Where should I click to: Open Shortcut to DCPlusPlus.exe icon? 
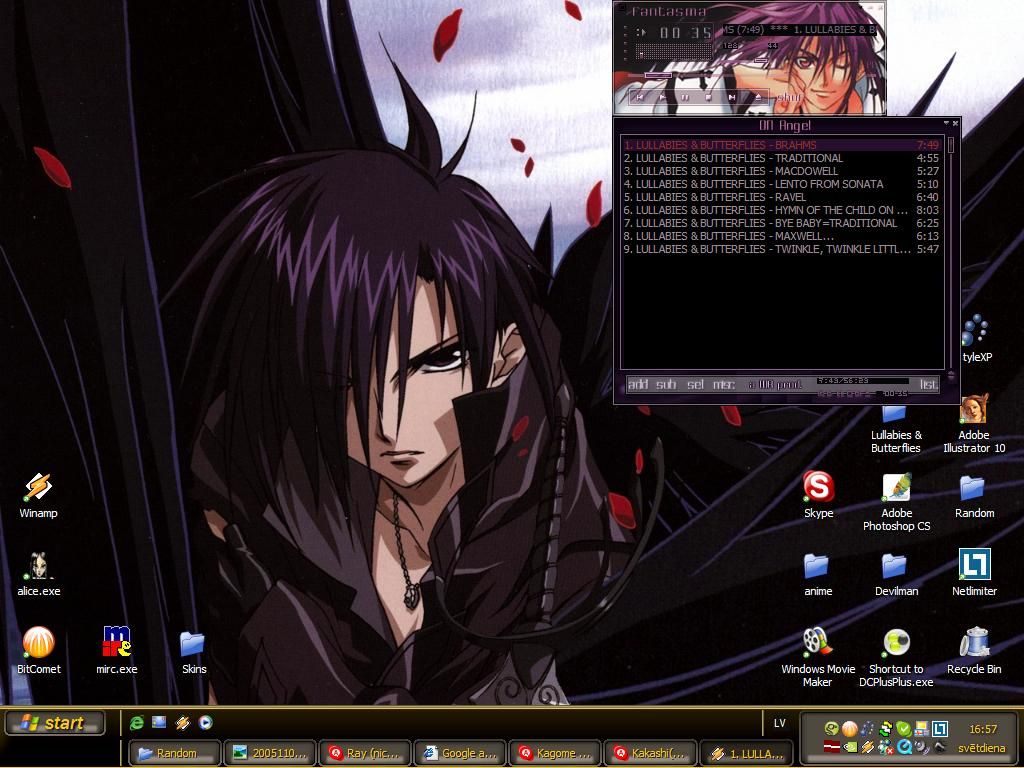896,657
